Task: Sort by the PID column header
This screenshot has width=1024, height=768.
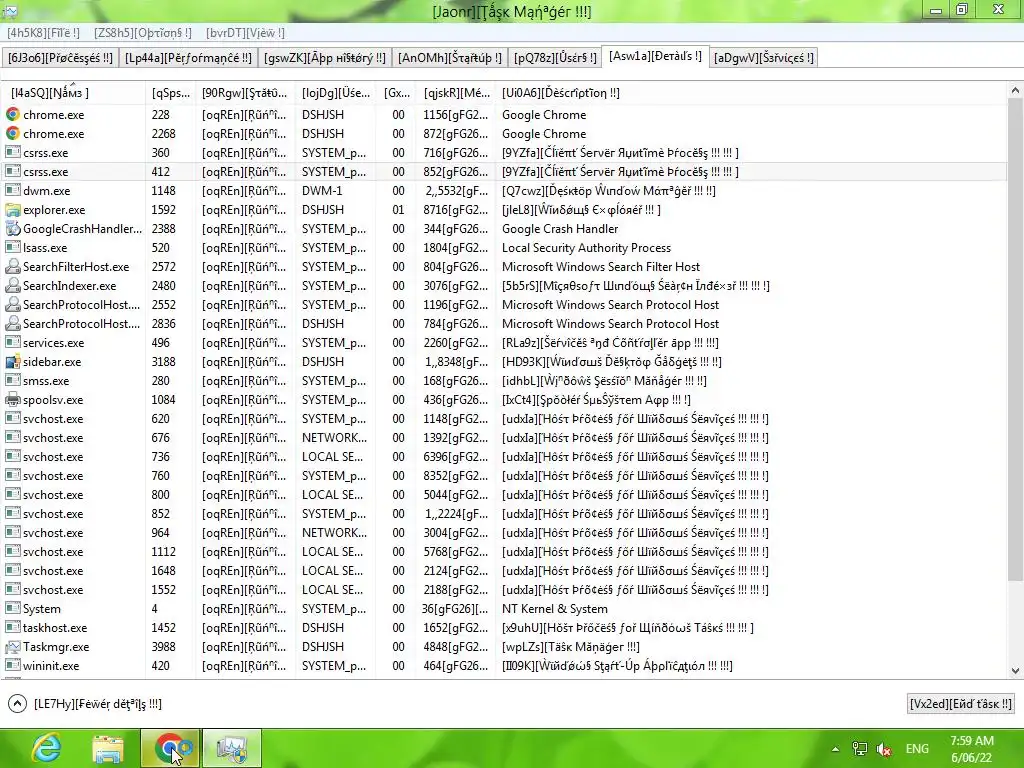Action: tap(170, 93)
